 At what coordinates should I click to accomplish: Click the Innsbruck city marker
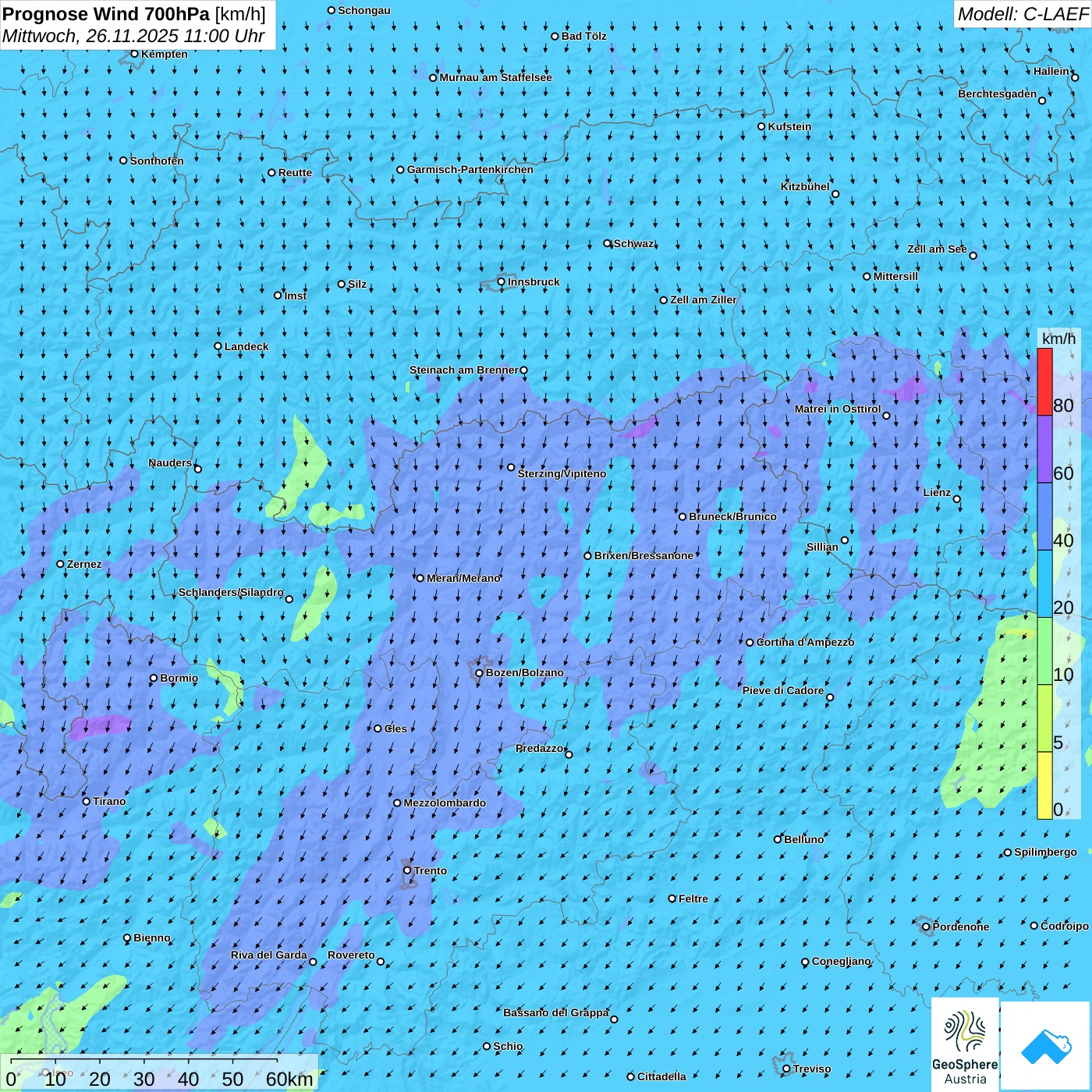[x=502, y=282]
